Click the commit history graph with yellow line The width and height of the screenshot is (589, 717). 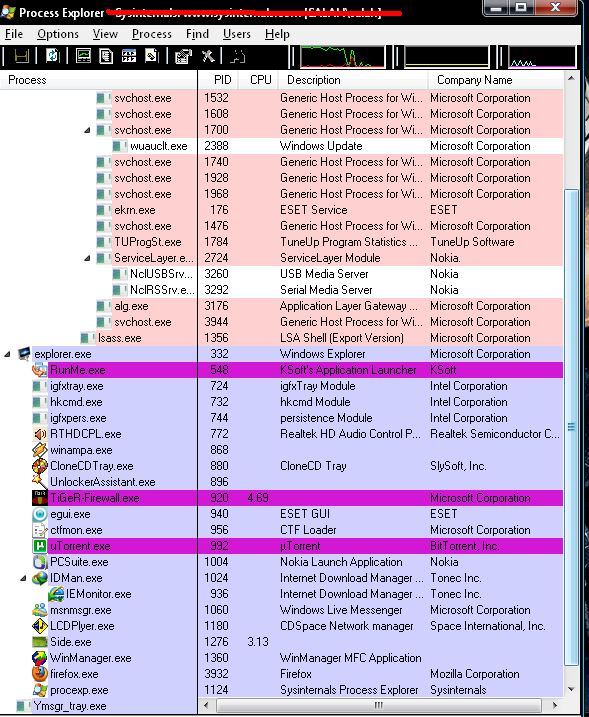[447, 57]
